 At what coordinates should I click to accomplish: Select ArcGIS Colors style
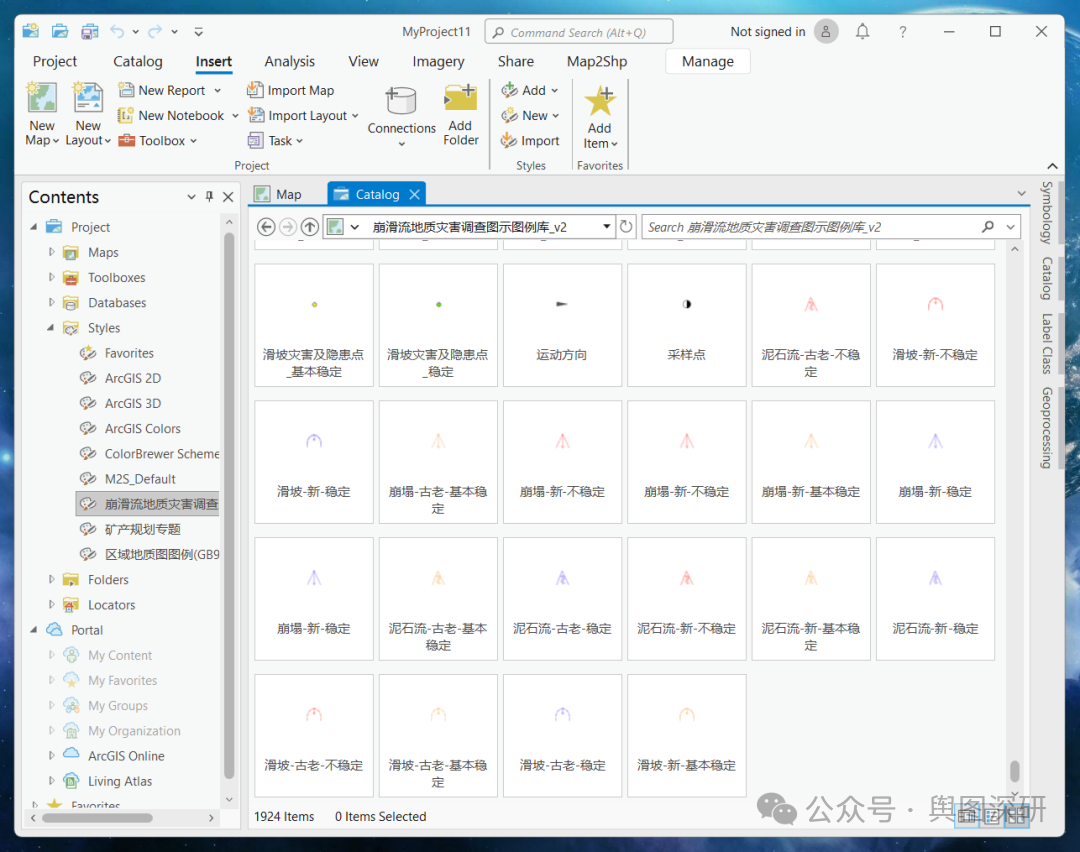pyautogui.click(x=143, y=428)
